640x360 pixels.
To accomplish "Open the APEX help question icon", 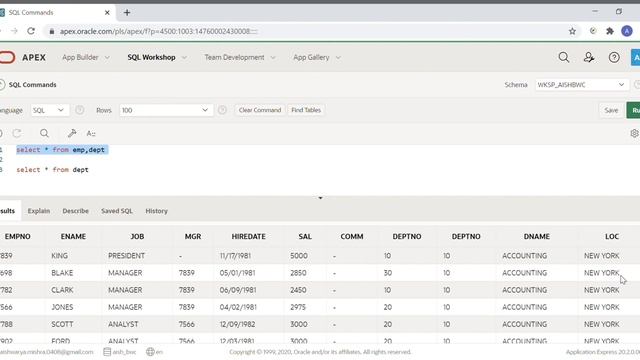I will click(x=614, y=57).
